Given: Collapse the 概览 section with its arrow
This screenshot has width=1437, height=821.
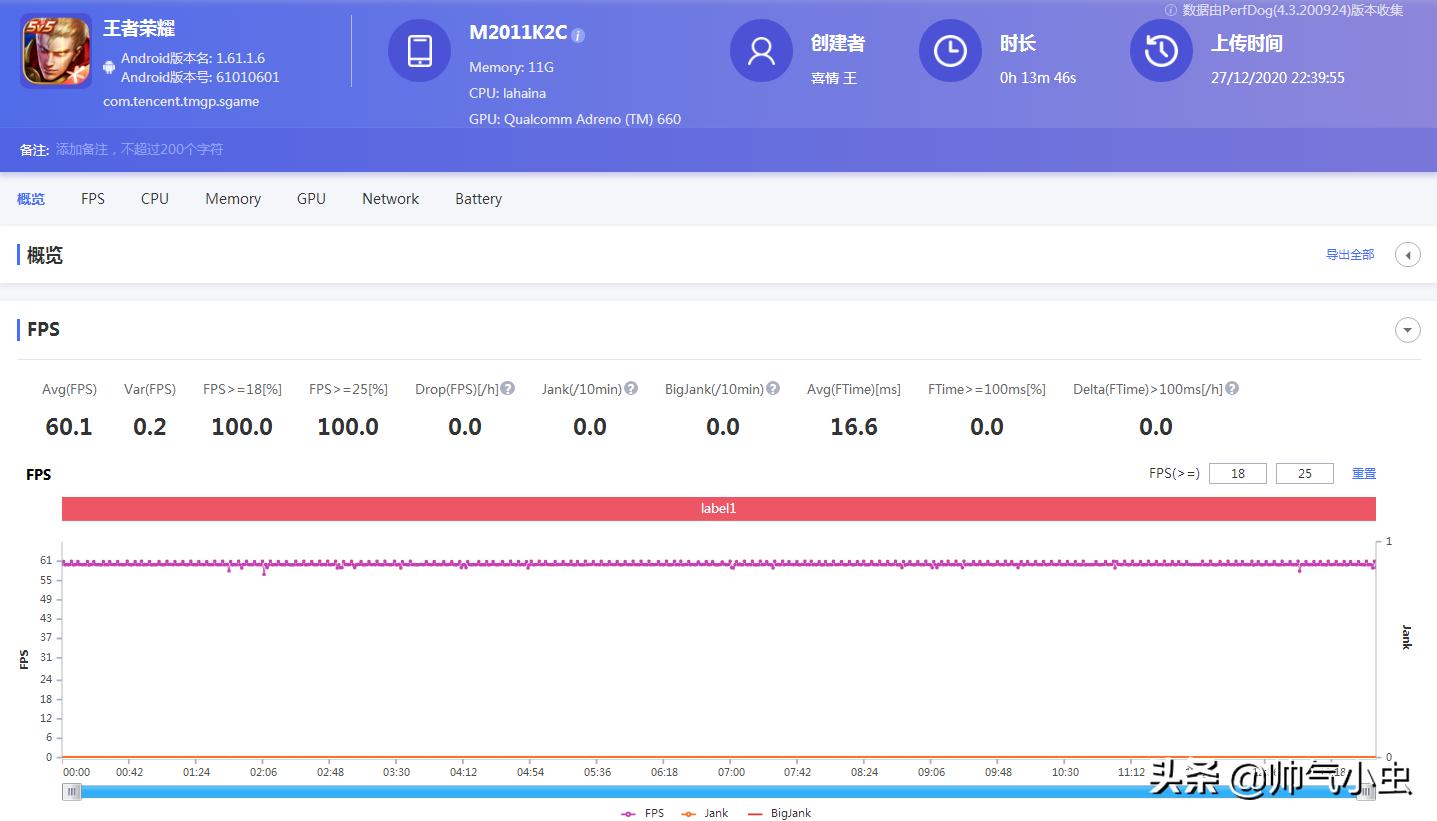Looking at the screenshot, I should click(x=1408, y=254).
